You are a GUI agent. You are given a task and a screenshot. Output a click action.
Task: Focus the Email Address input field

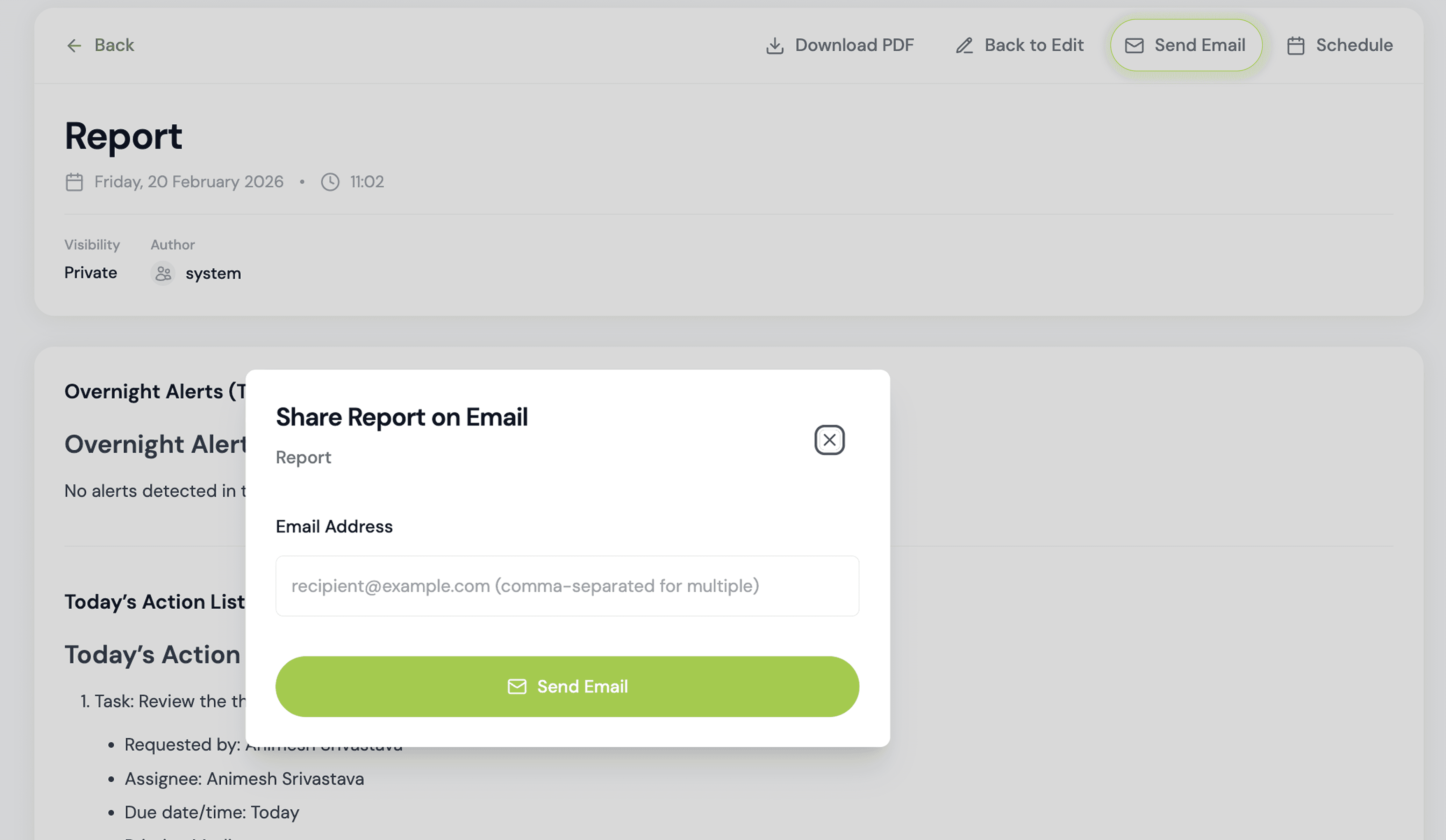[567, 585]
